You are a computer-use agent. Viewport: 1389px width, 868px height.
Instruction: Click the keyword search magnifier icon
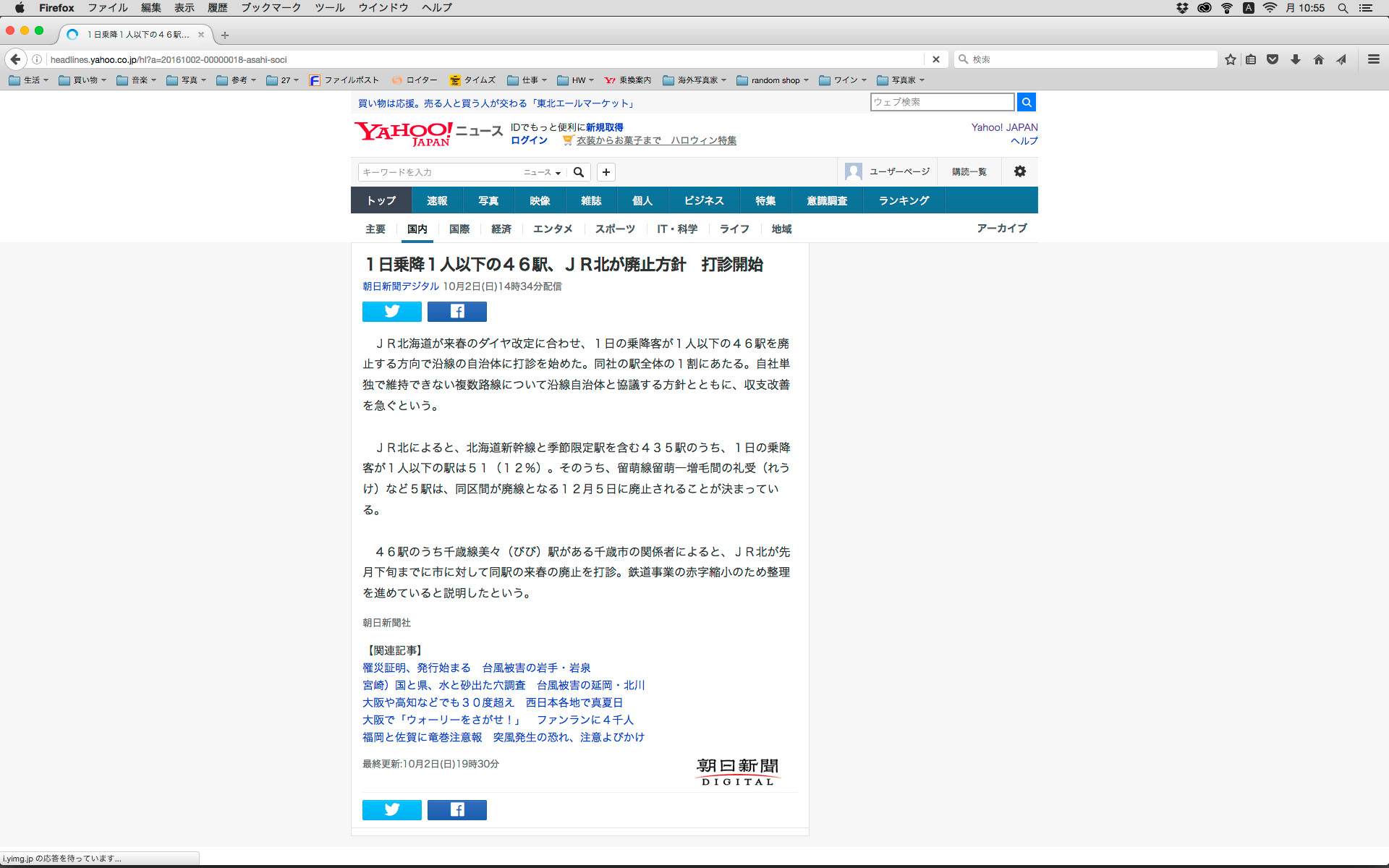point(579,172)
